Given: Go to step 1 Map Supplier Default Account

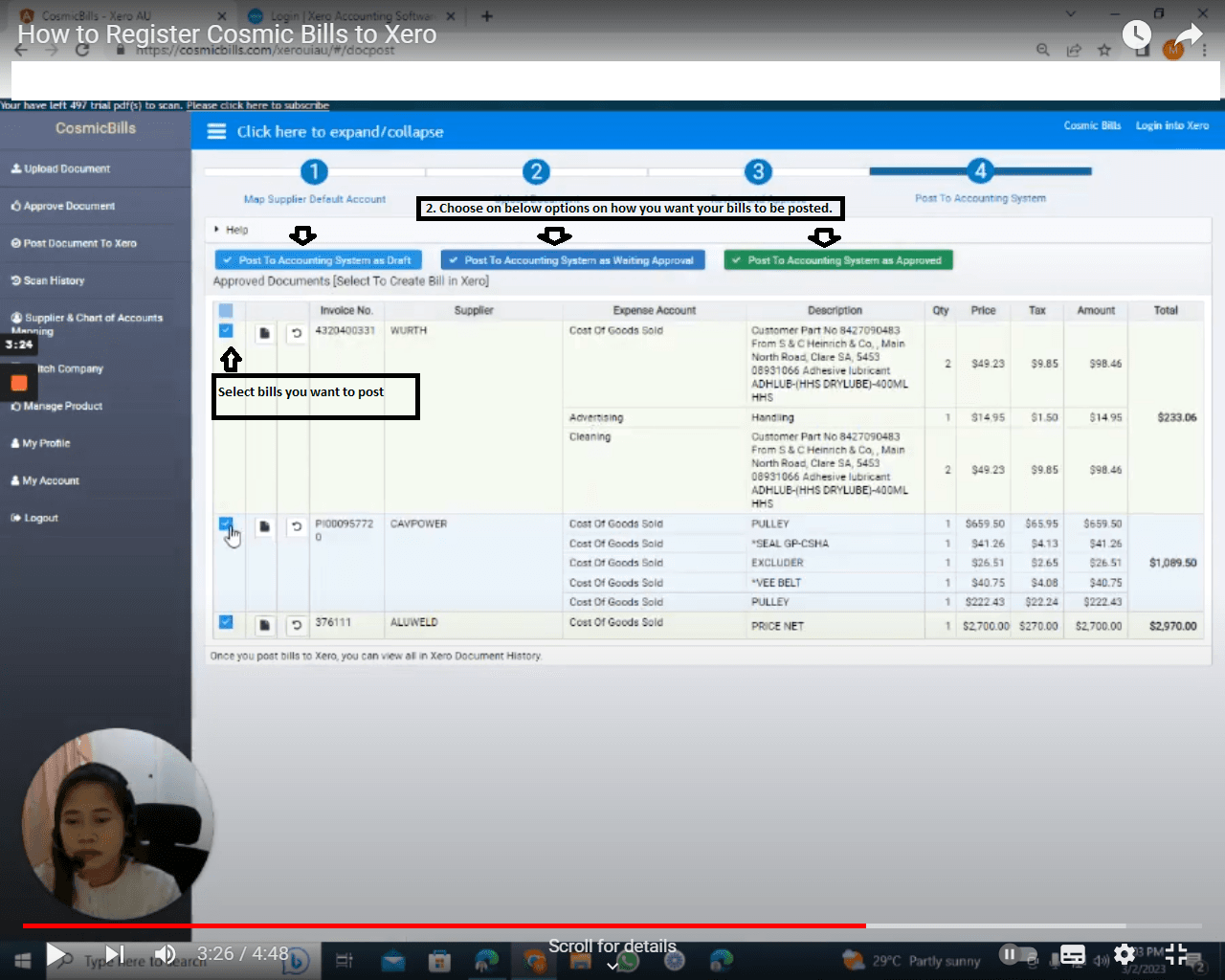Looking at the screenshot, I should pyautogui.click(x=314, y=171).
